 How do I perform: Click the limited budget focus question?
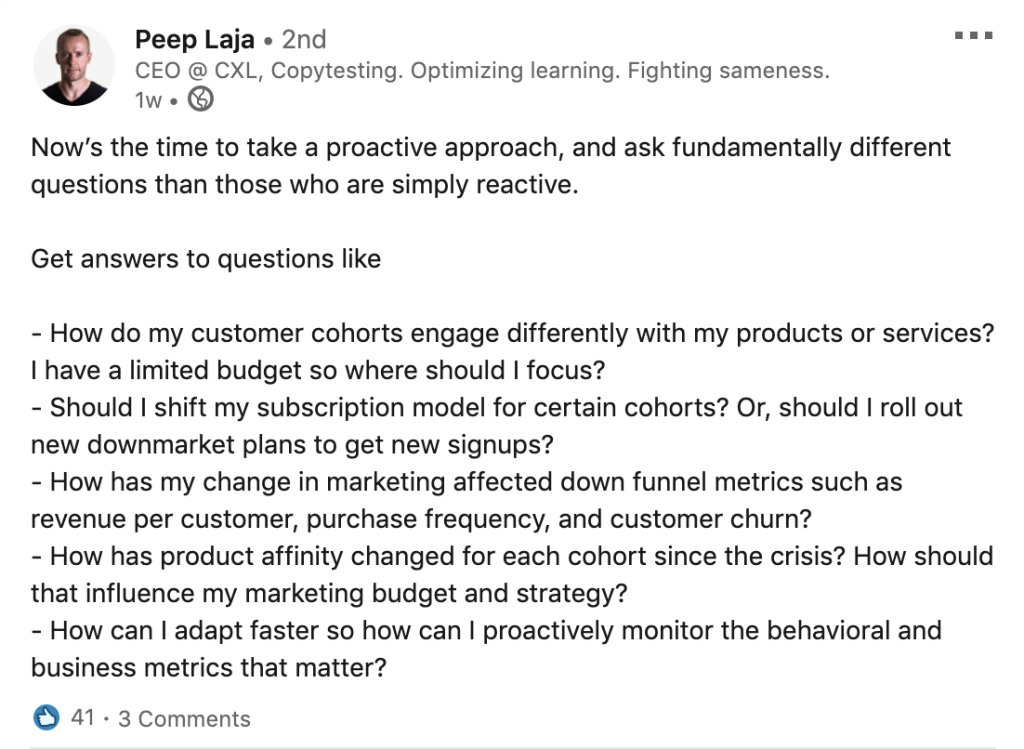point(318,370)
